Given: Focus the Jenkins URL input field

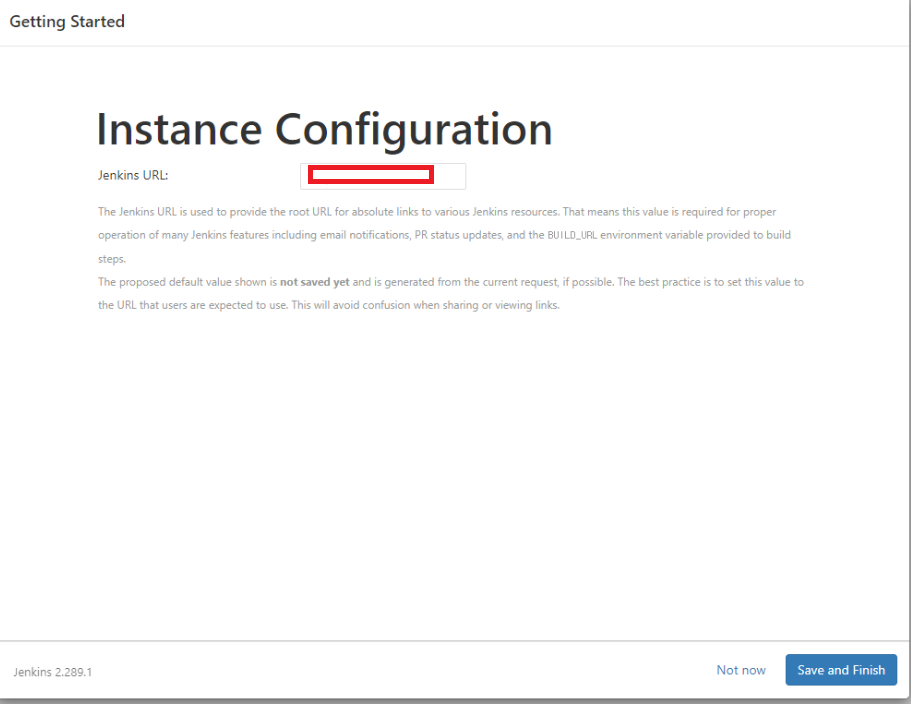Looking at the screenshot, I should (x=383, y=176).
